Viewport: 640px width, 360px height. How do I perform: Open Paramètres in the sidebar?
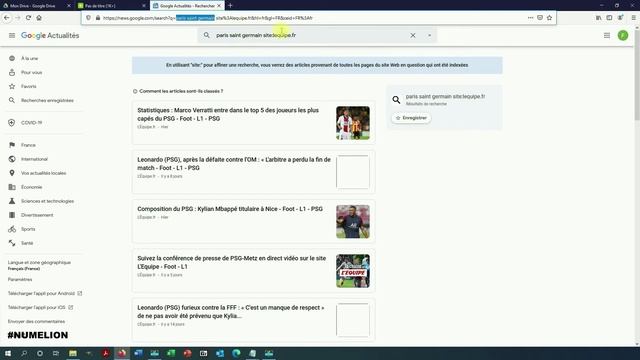click(x=20, y=280)
